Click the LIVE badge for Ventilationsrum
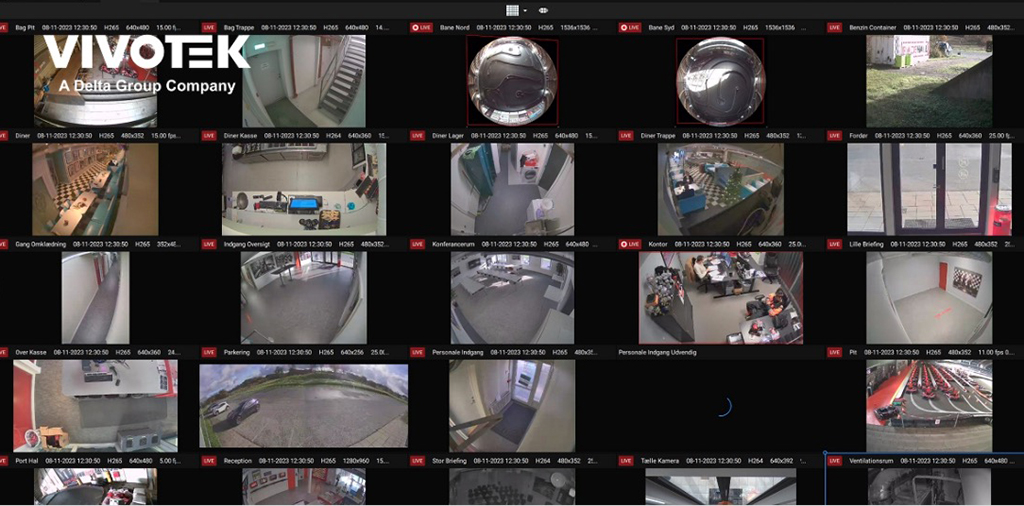 click(834, 460)
